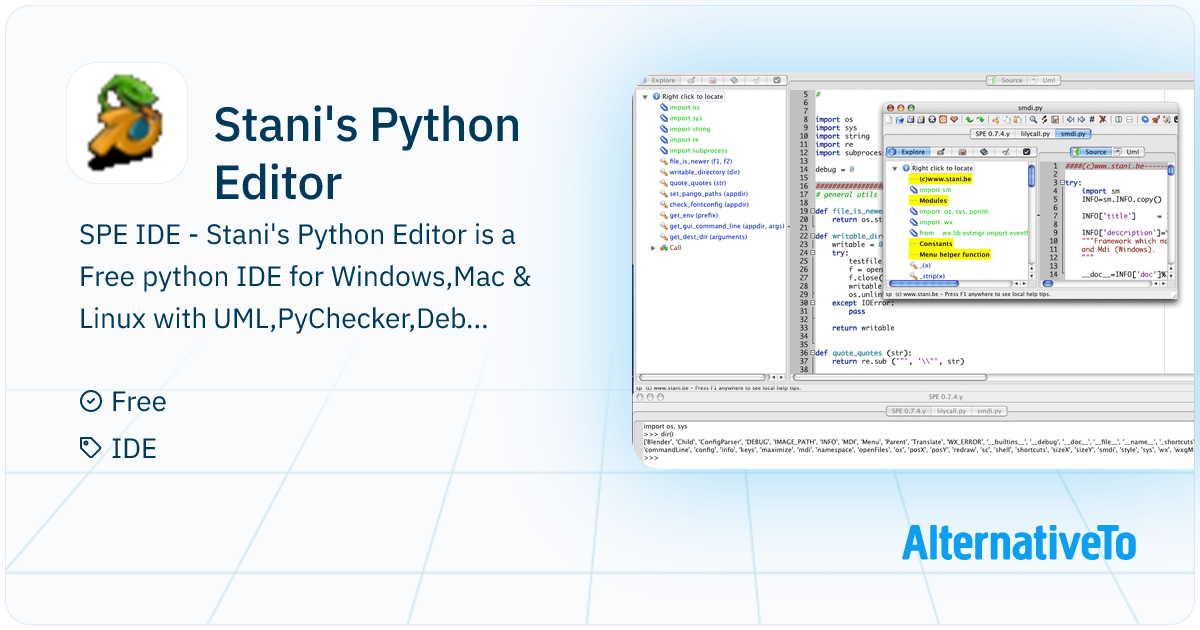This screenshot has height=630, width=1200.
Task: Click the green redo arrow icon
Action: [x=980, y=119]
